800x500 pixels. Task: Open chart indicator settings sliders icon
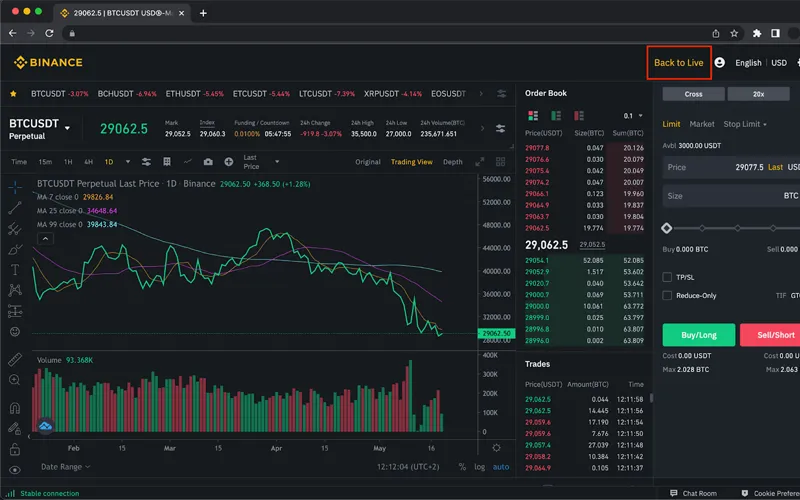pos(146,162)
